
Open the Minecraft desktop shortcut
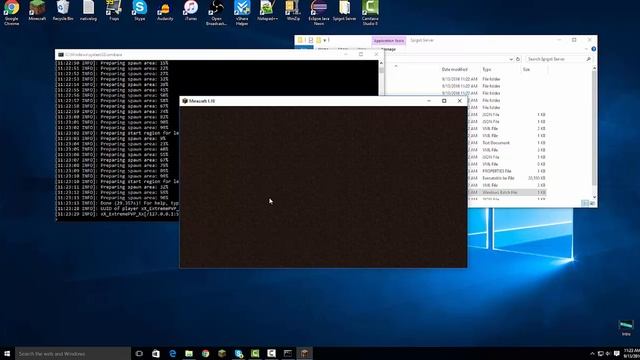click(x=37, y=11)
